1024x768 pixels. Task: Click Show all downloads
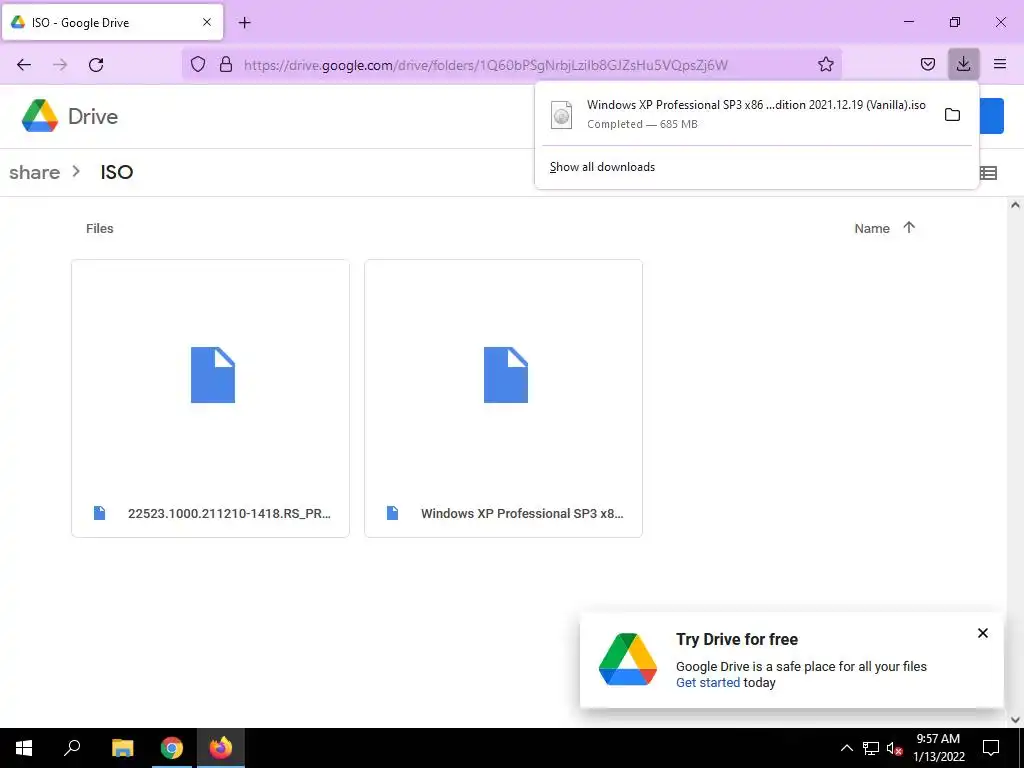pyautogui.click(x=602, y=167)
